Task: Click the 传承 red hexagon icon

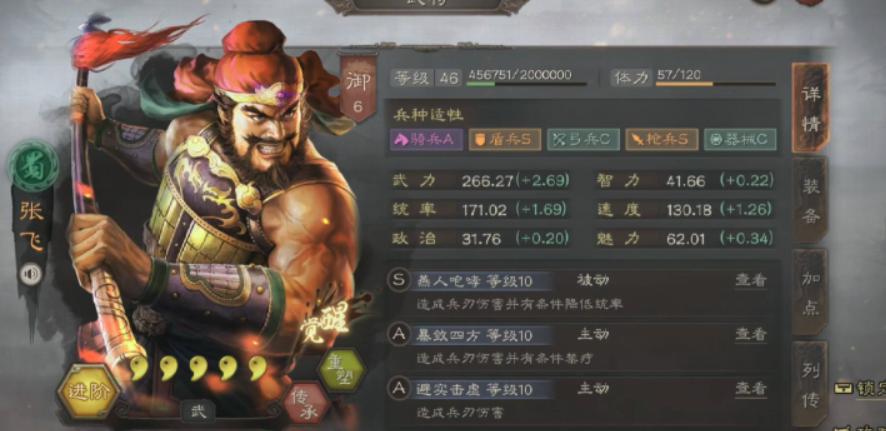Action: [x=306, y=403]
